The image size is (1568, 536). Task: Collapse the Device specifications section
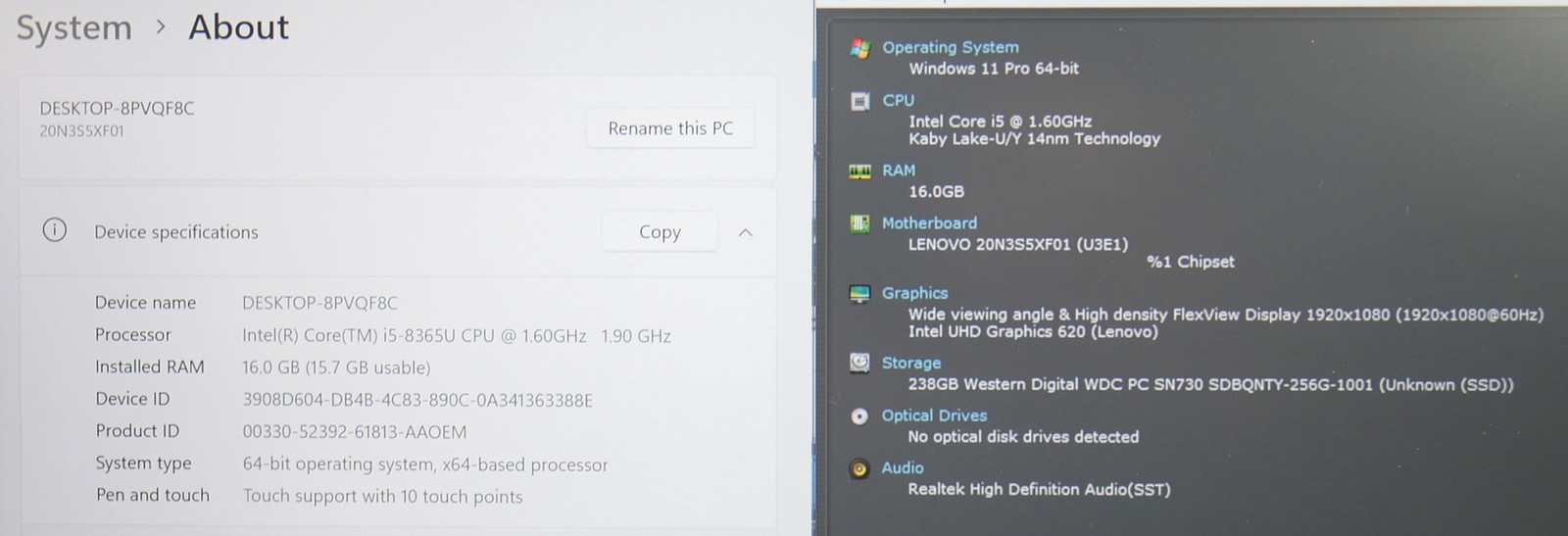(745, 232)
